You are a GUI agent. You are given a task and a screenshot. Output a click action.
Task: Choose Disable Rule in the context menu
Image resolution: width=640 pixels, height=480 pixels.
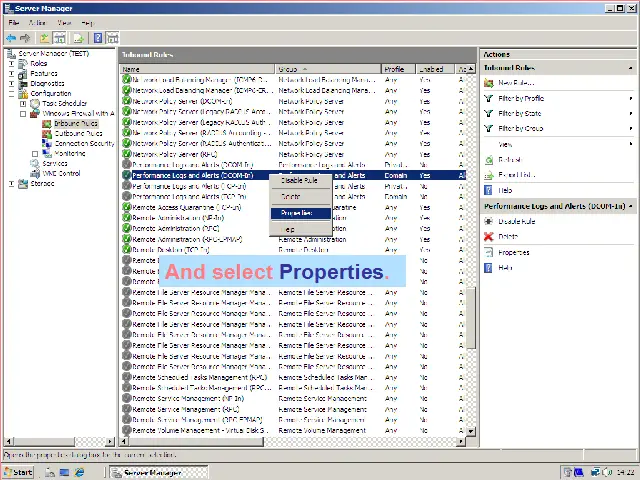pyautogui.click(x=300, y=180)
